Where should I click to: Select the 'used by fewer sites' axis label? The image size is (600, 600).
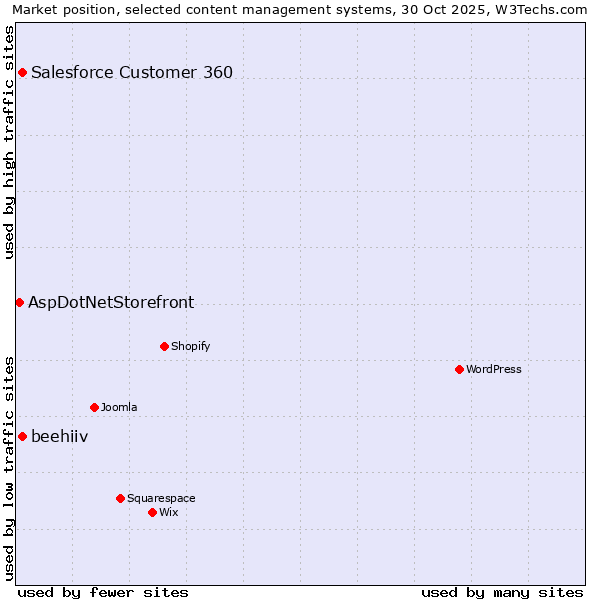point(103,592)
